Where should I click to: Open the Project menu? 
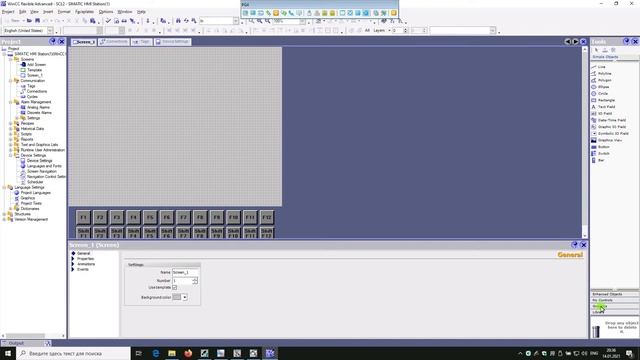8,12
